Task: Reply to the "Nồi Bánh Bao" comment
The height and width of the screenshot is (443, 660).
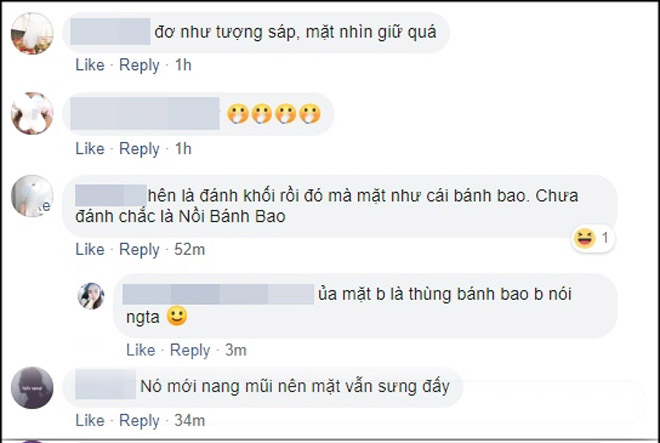Action: [x=139, y=249]
